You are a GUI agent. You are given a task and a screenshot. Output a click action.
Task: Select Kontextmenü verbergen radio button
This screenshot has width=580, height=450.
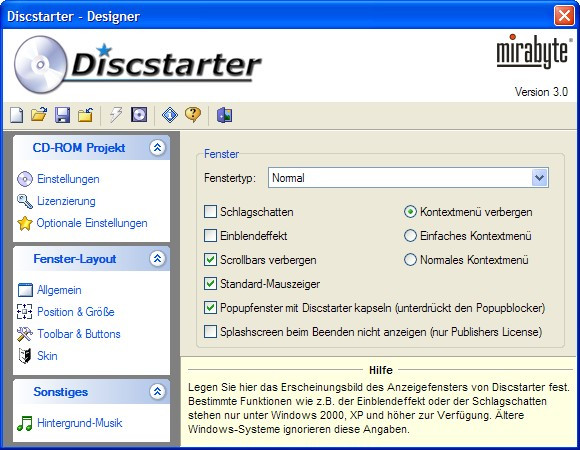click(x=410, y=212)
